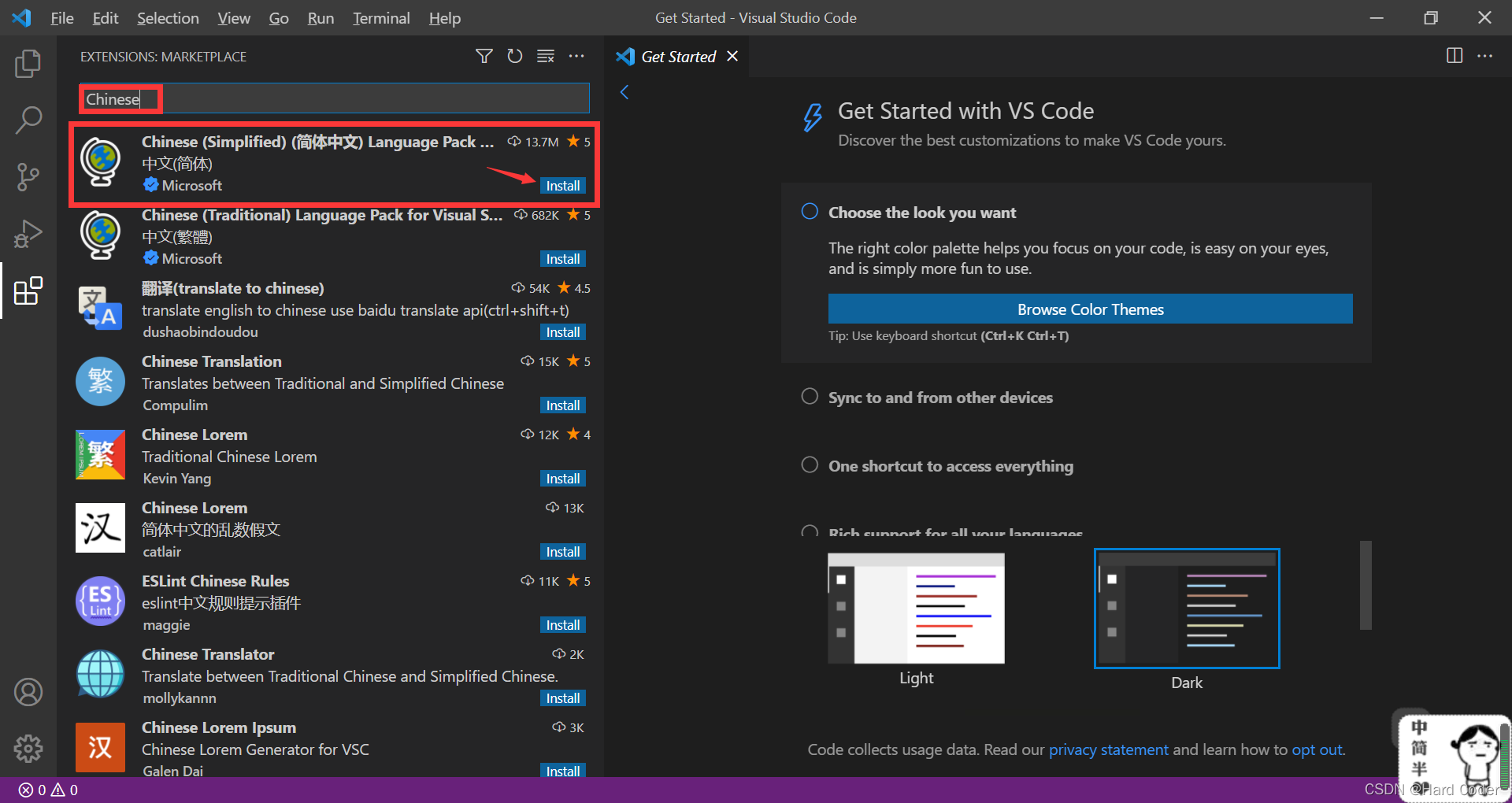Viewport: 1512px width, 803px height.
Task: Open Extensions panel more actions menu
Action: [576, 56]
